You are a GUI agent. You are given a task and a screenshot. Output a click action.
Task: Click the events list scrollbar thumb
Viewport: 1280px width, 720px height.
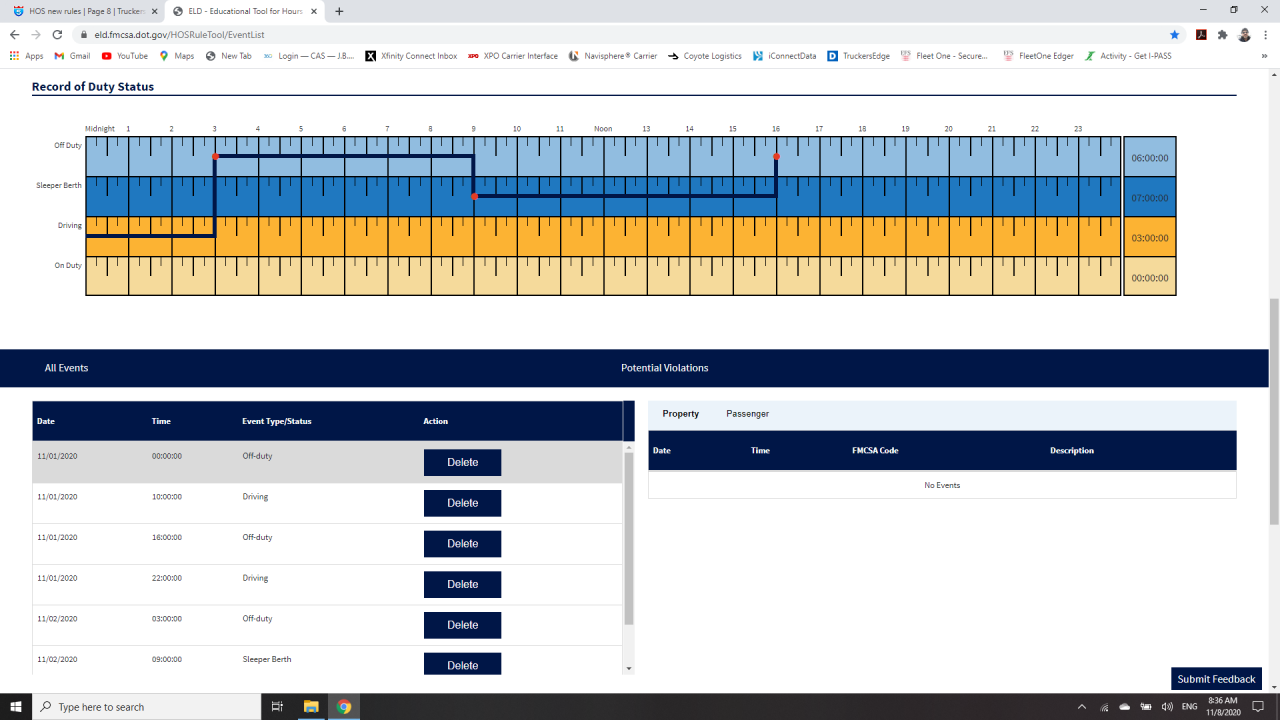(629, 540)
